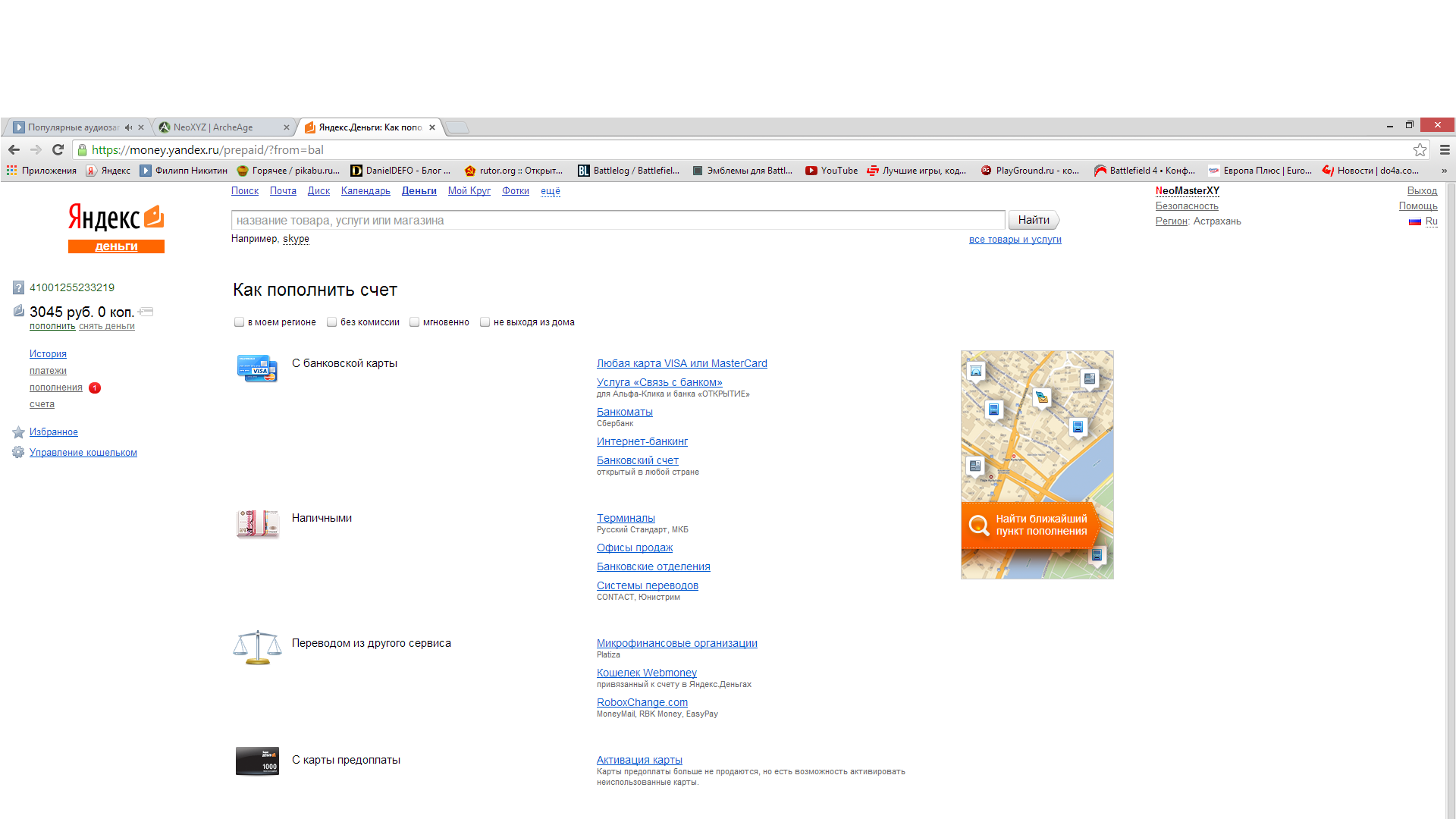Change region via Регион link
Viewport: 1456px width, 819px height.
[1171, 221]
